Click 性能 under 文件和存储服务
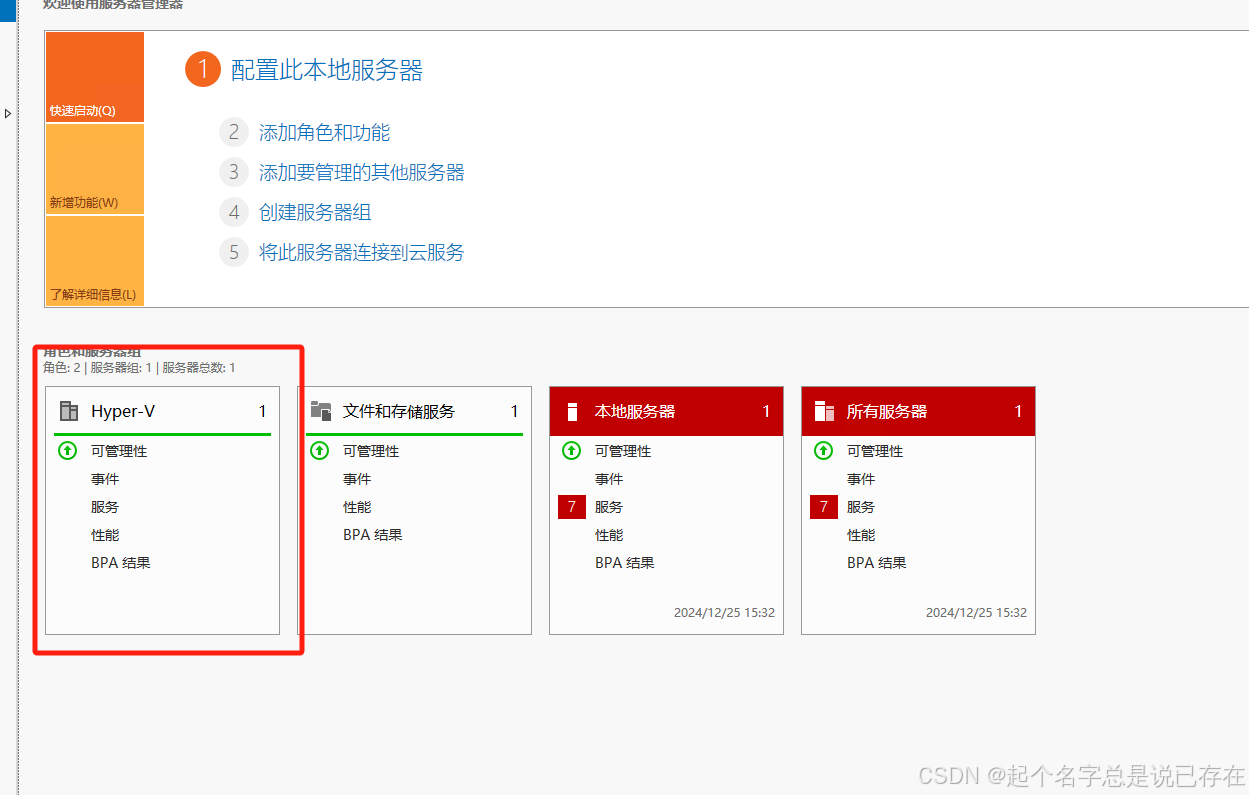Screen dimensions: 1249x795 coord(357,507)
